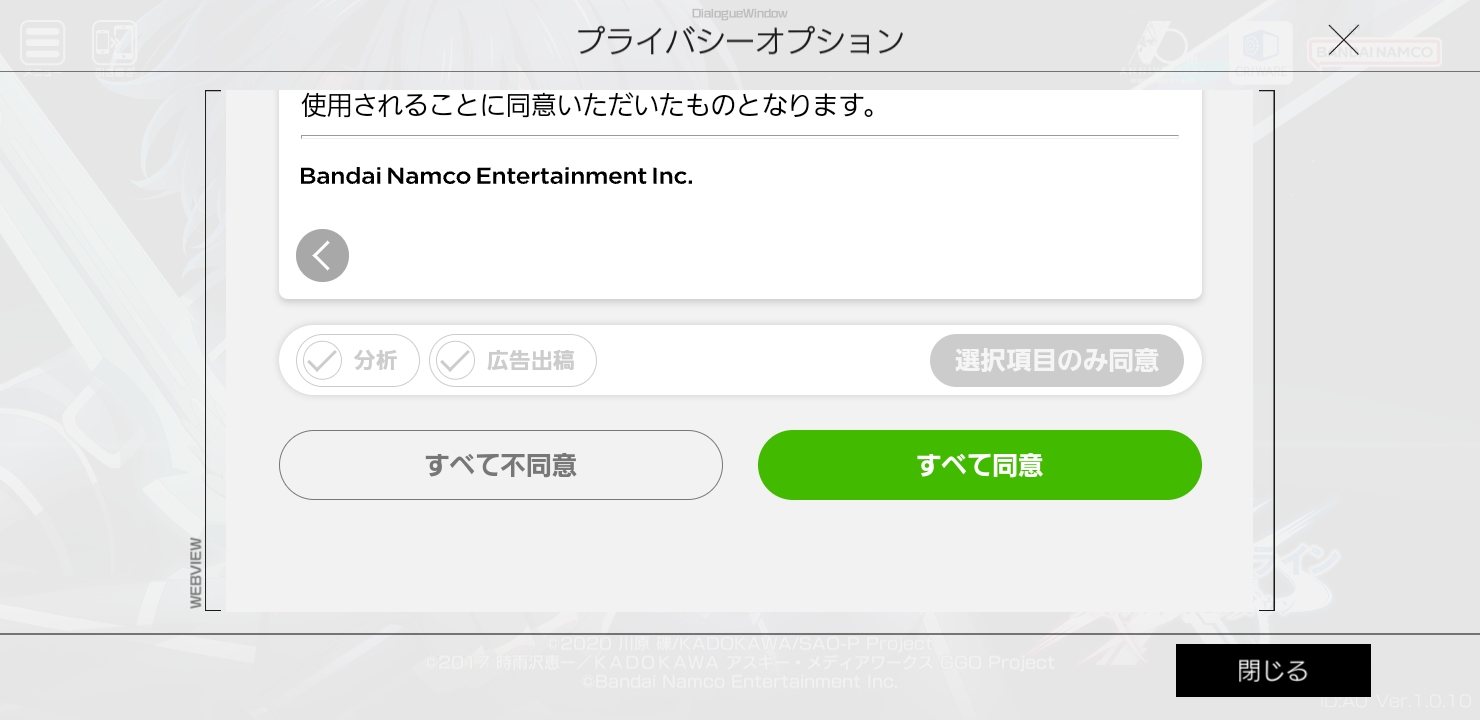The height and width of the screenshot is (720, 1480).
Task: Click the vertical WEBVIEW label
Action: click(x=196, y=572)
